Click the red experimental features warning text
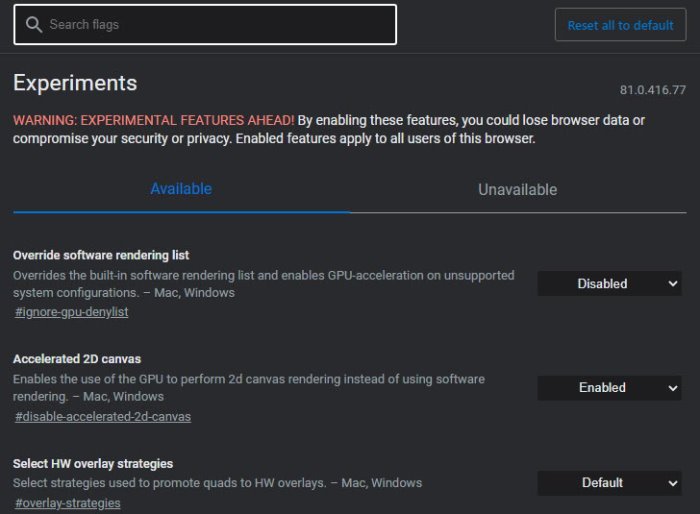This screenshot has height=514, width=700. [x=154, y=120]
